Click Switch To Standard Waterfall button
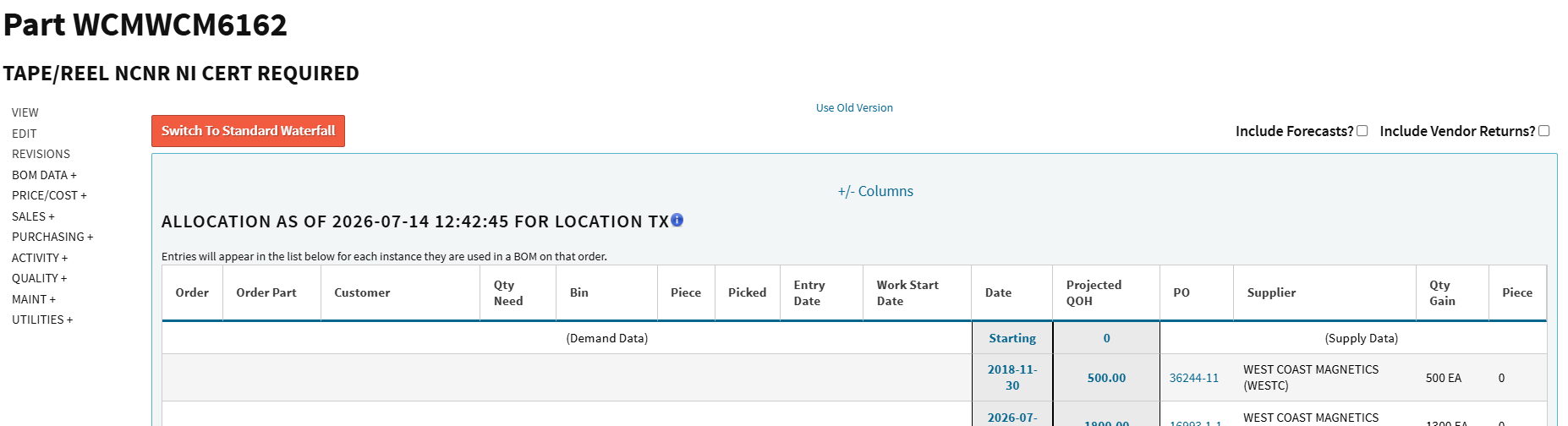 point(248,131)
